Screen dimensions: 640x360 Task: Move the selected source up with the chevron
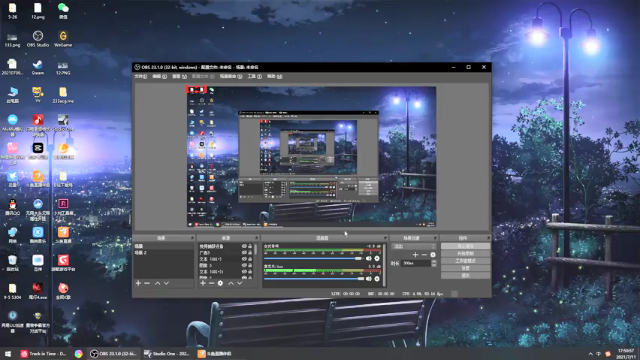pyautogui.click(x=231, y=283)
